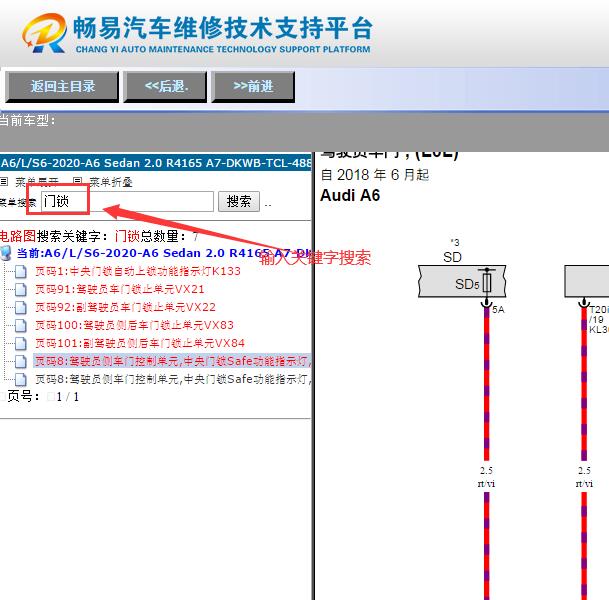
Task: Open 页码101:副驾驶员侧后车门锁止单元VX84
Action: point(140,343)
